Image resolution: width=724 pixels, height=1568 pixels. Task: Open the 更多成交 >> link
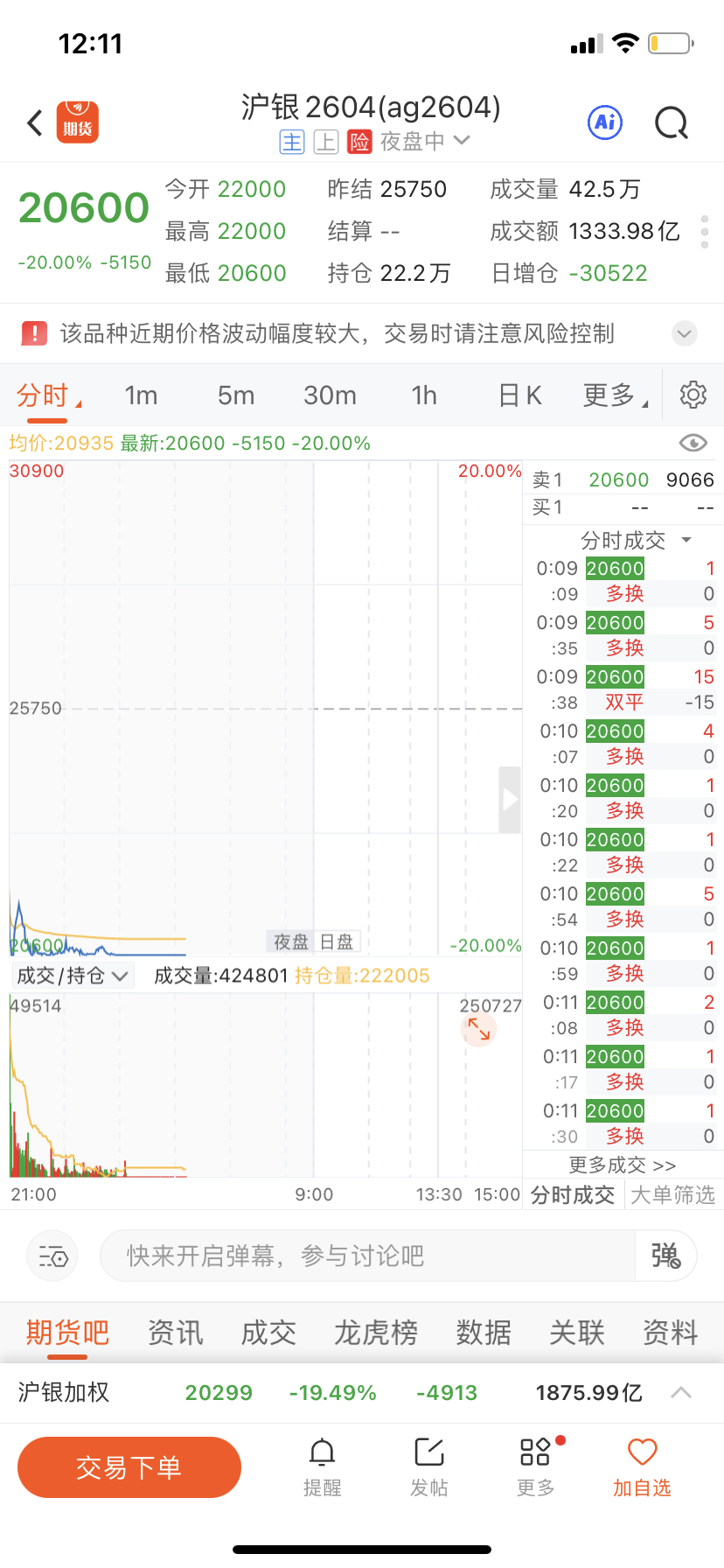[623, 1165]
